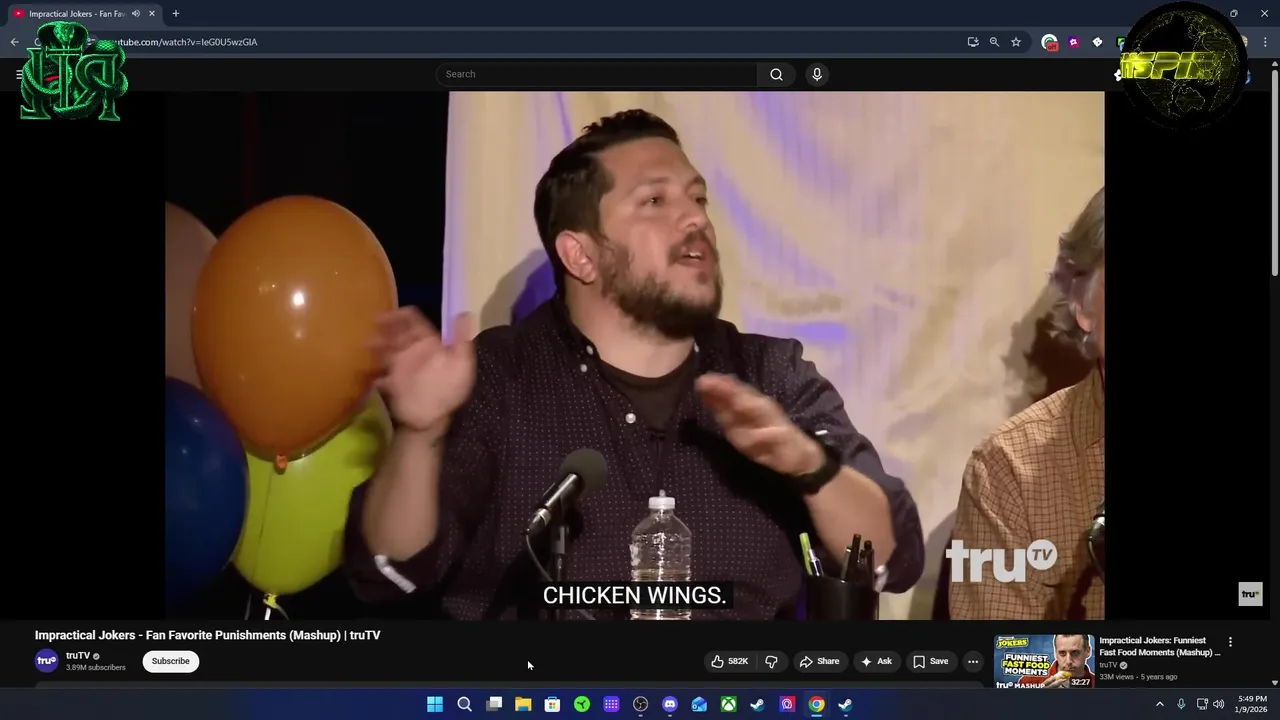Screen dimensions: 1280x720
Task: Click the install/cast icon in address bar
Action: (973, 42)
